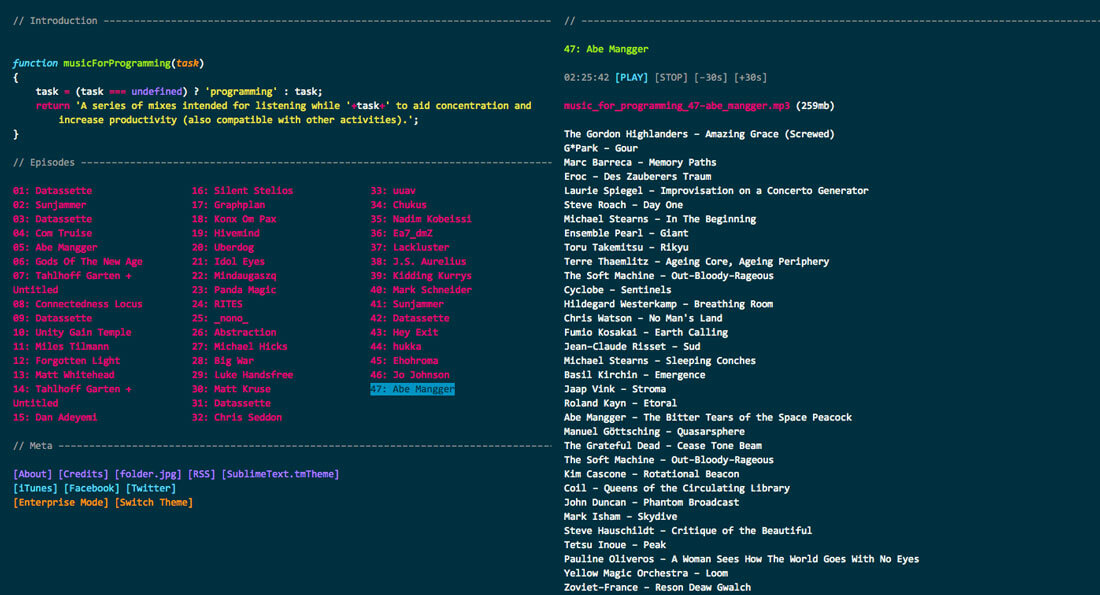Choose highlighted episode 47: Abe Mangger
The image size is (1100, 595).
click(x=412, y=389)
